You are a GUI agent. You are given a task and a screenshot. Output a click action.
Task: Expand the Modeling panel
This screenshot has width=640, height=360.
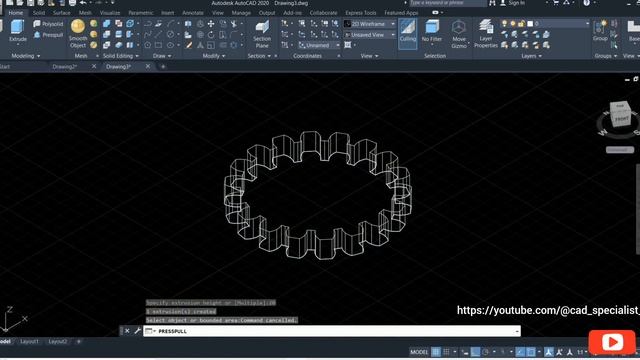(25, 56)
